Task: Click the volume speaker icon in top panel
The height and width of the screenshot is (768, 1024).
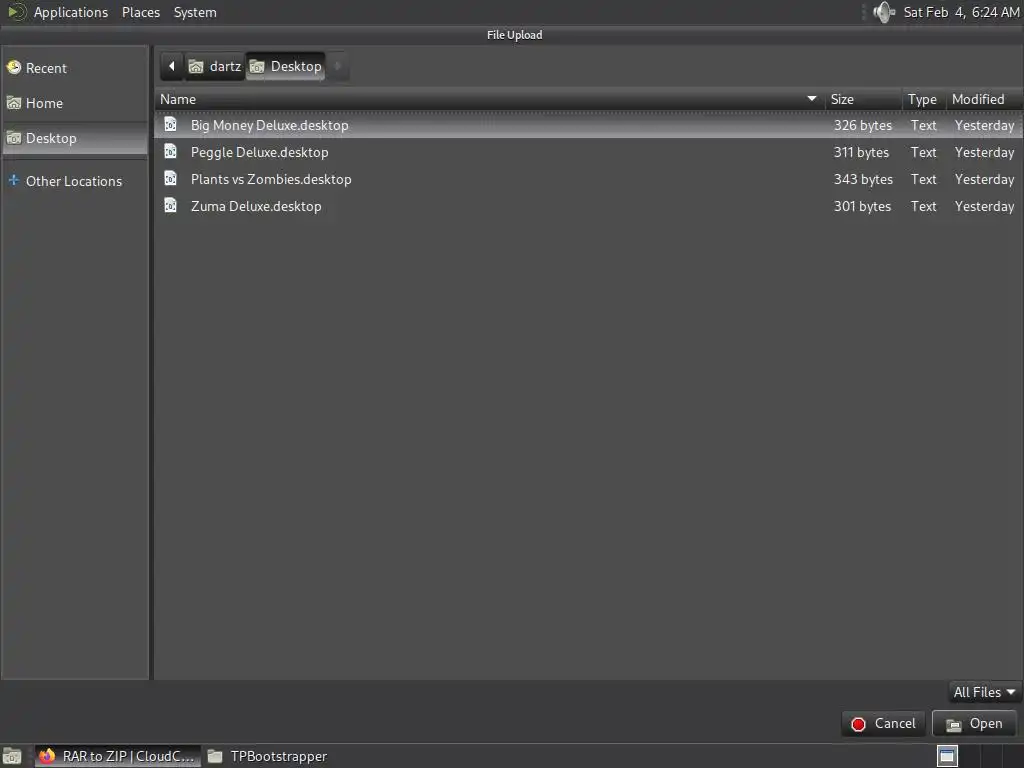Action: pos(884,12)
